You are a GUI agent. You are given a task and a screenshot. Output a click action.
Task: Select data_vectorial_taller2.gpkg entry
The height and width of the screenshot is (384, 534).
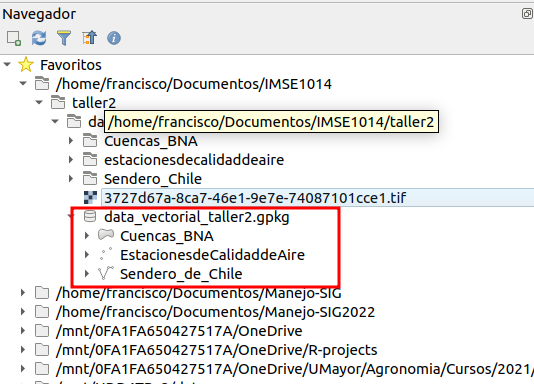pyautogui.click(x=197, y=217)
